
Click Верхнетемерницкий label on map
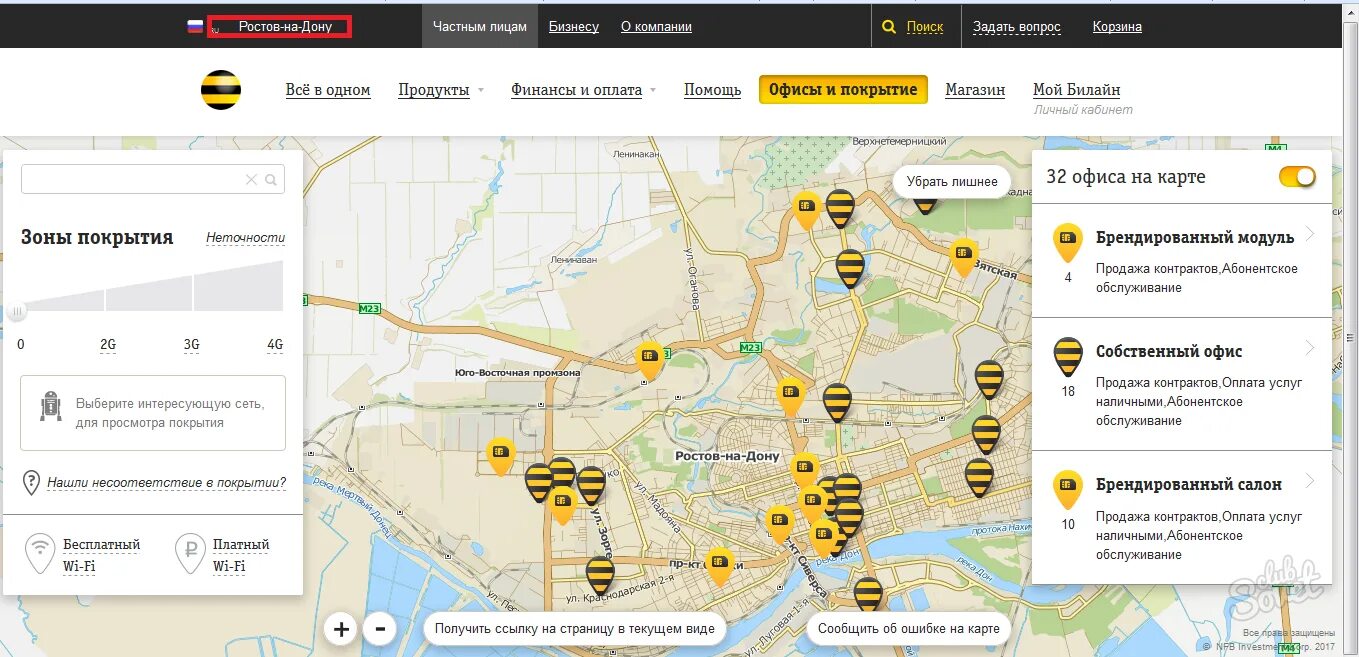tap(898, 141)
